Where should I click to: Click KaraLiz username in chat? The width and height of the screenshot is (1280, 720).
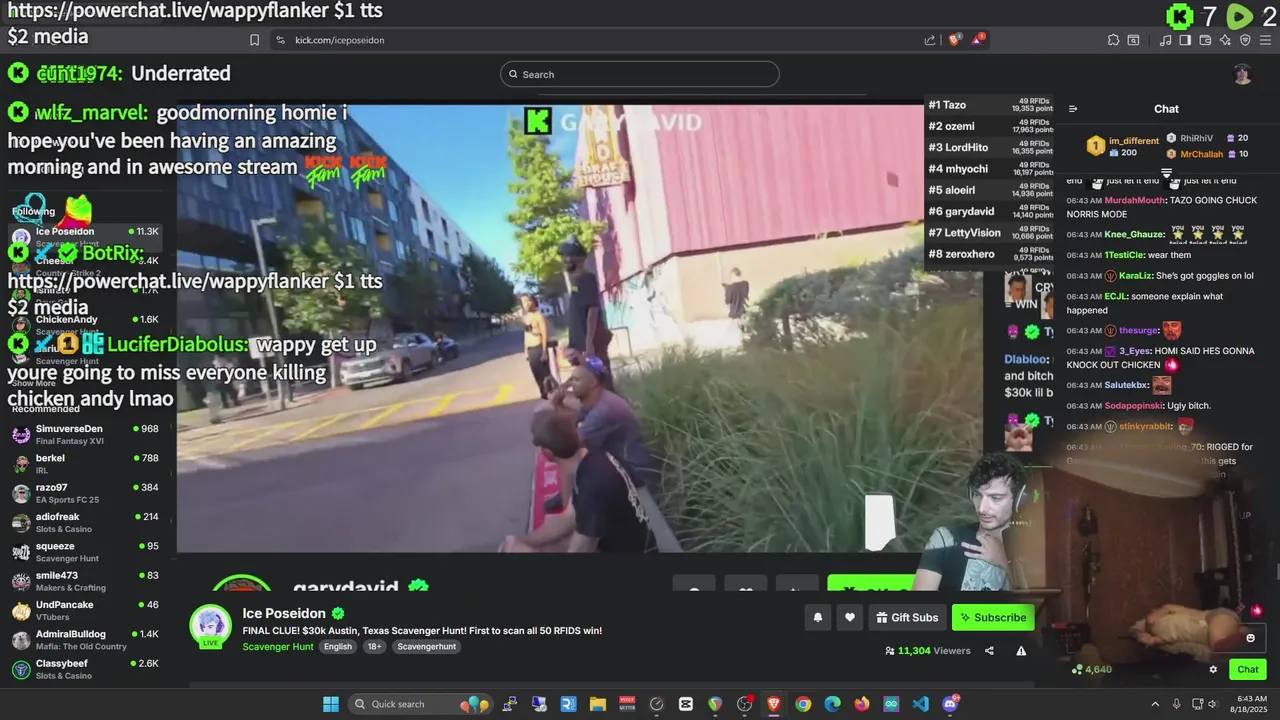[1135, 275]
